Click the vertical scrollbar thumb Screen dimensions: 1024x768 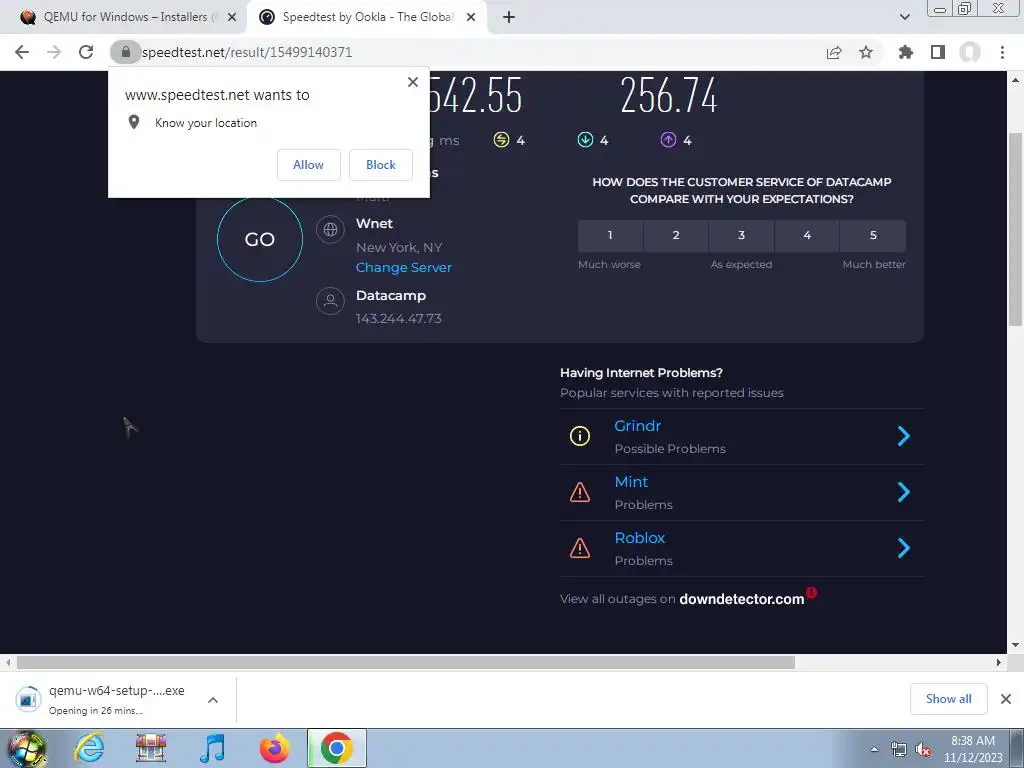pos(1016,229)
